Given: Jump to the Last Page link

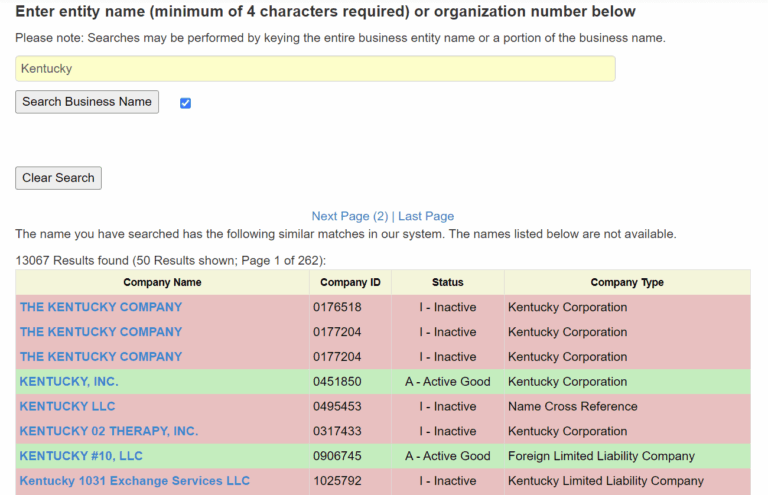Looking at the screenshot, I should [426, 216].
